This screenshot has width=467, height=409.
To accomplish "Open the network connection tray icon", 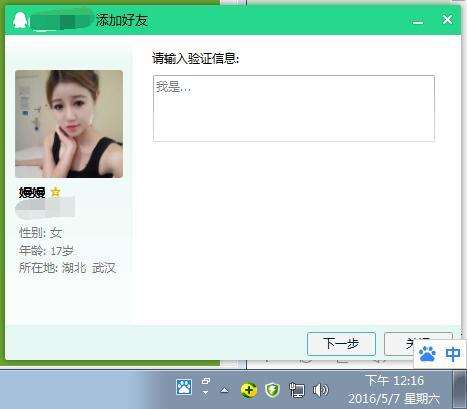I will [296, 390].
